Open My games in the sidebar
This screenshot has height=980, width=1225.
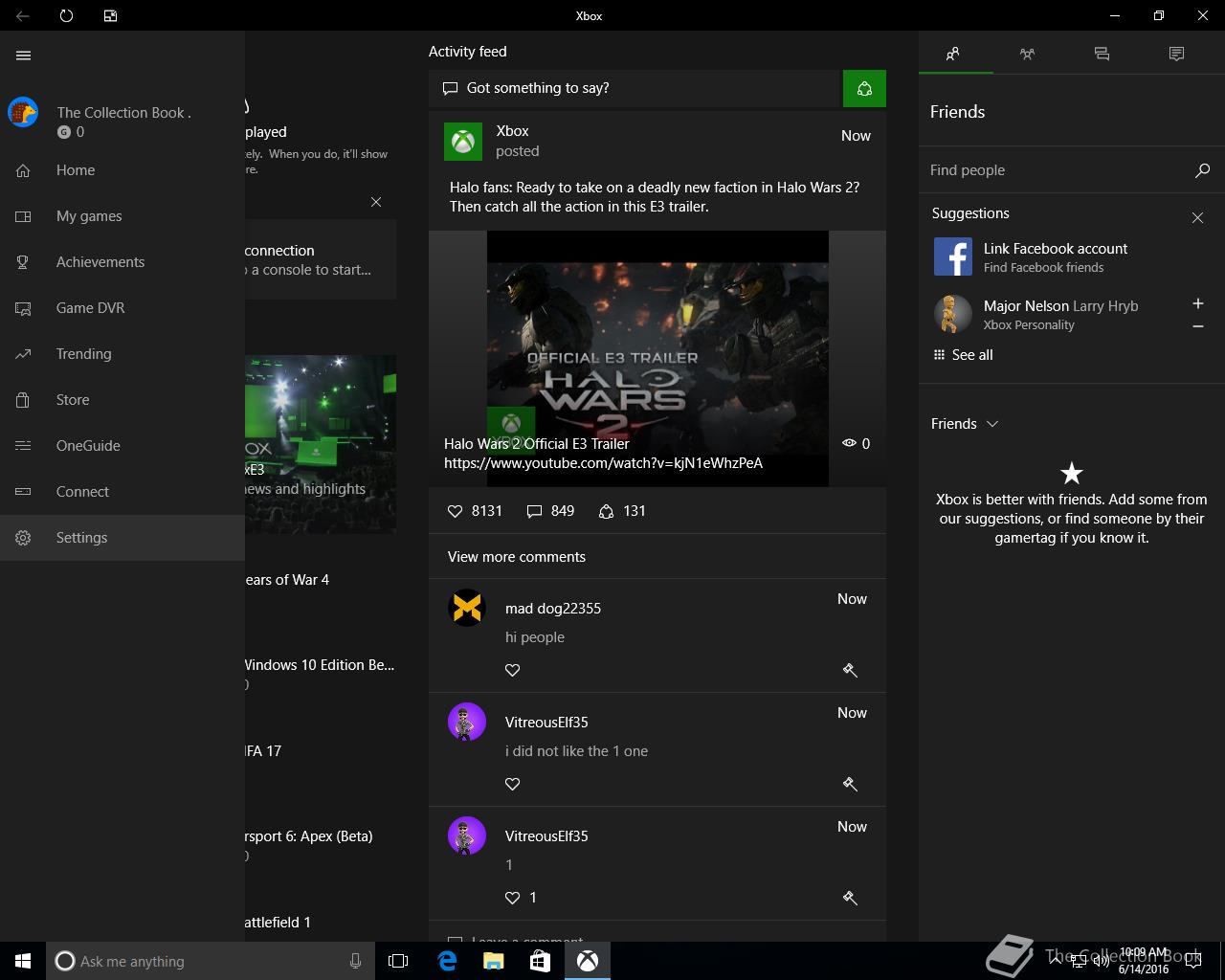pos(122,216)
